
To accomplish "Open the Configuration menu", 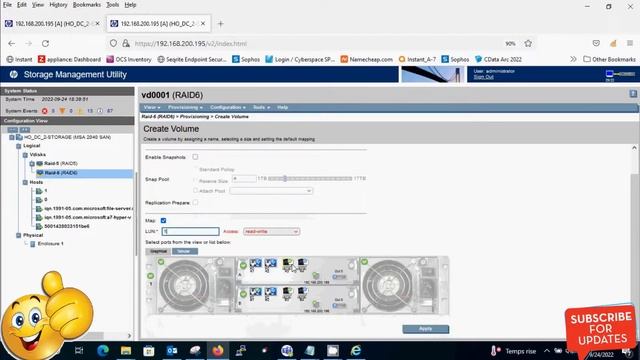I will (228, 107).
